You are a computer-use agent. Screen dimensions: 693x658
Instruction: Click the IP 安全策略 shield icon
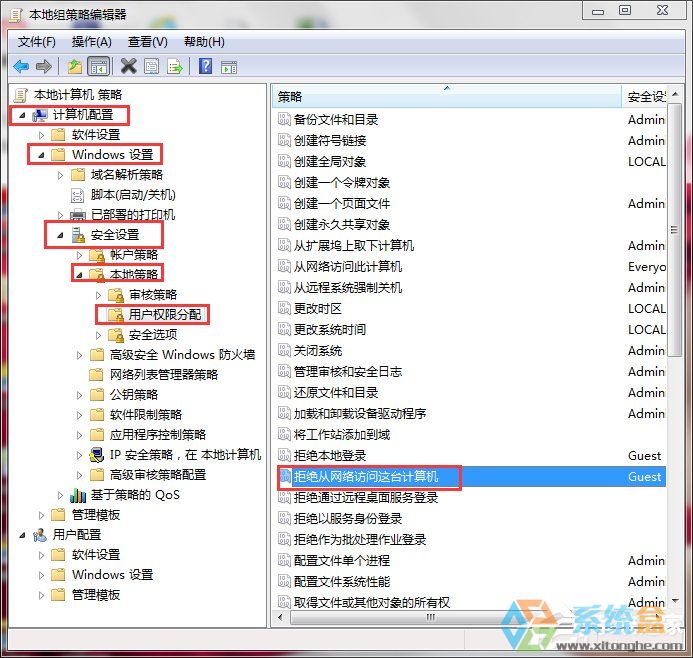click(x=97, y=455)
